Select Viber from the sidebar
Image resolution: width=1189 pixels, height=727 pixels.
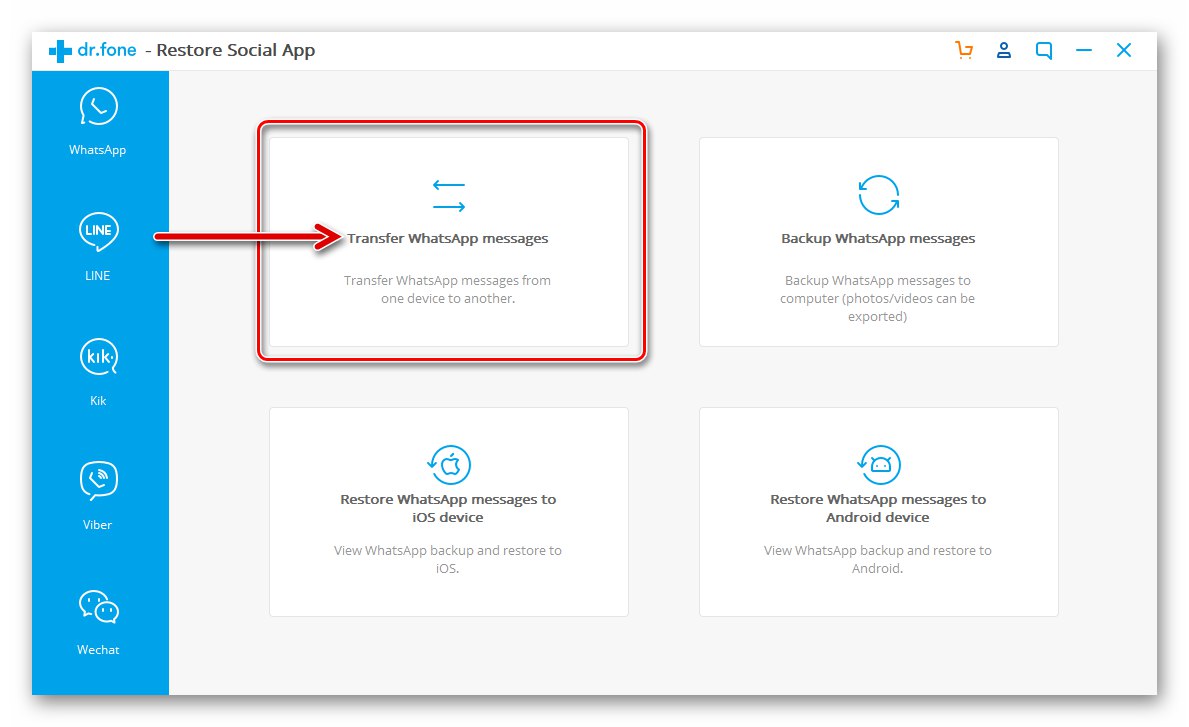(97, 481)
